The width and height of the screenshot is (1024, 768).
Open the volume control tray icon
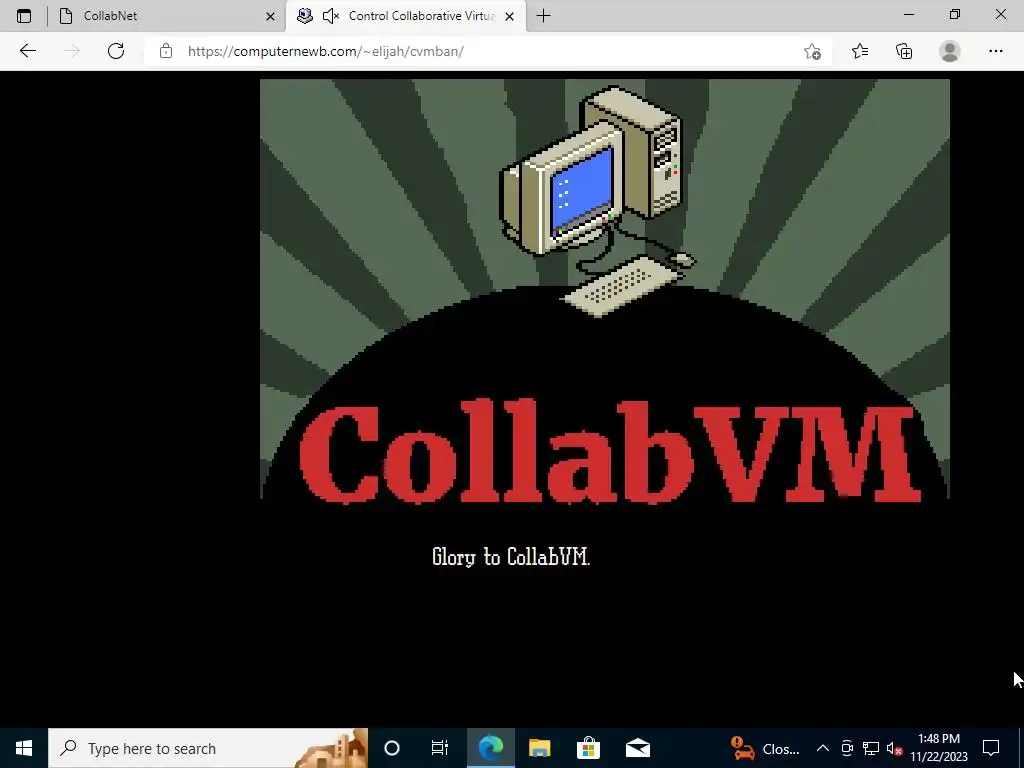point(894,748)
